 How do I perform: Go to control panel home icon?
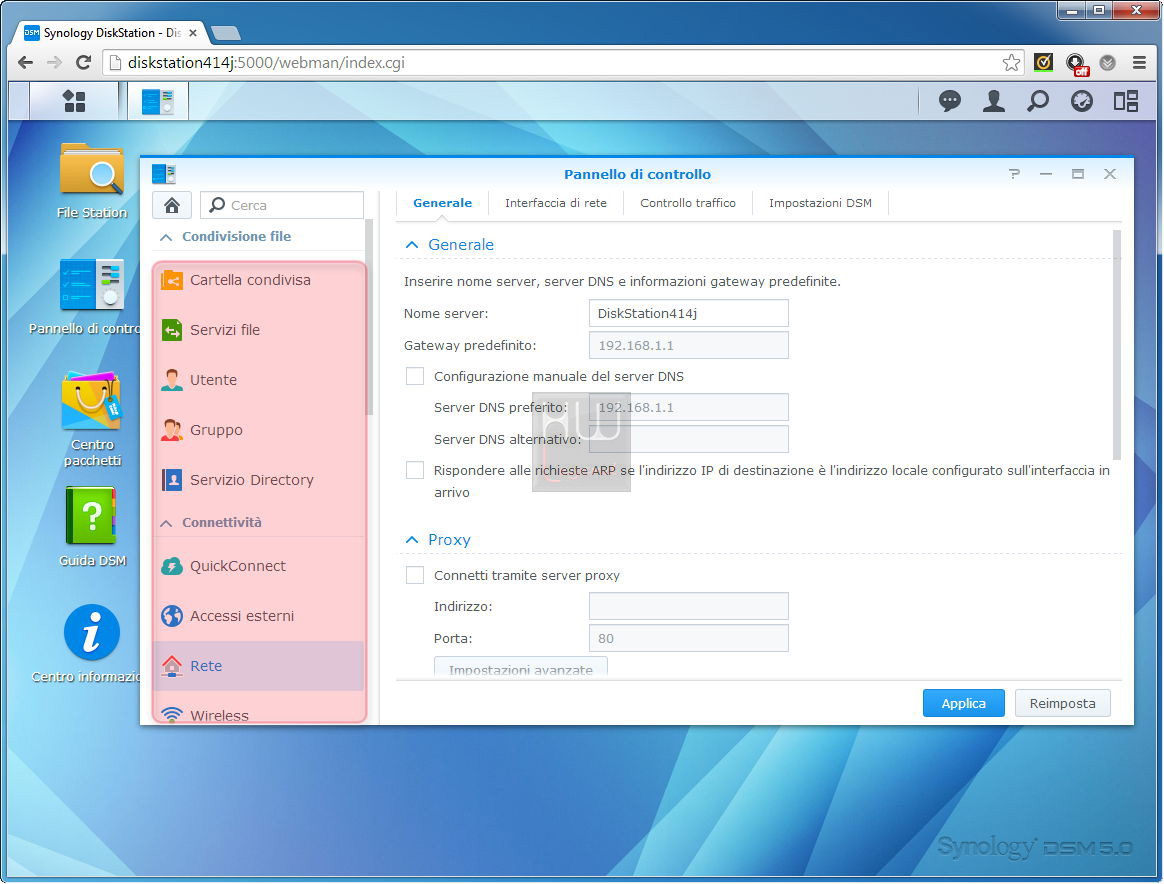pyautogui.click(x=171, y=205)
